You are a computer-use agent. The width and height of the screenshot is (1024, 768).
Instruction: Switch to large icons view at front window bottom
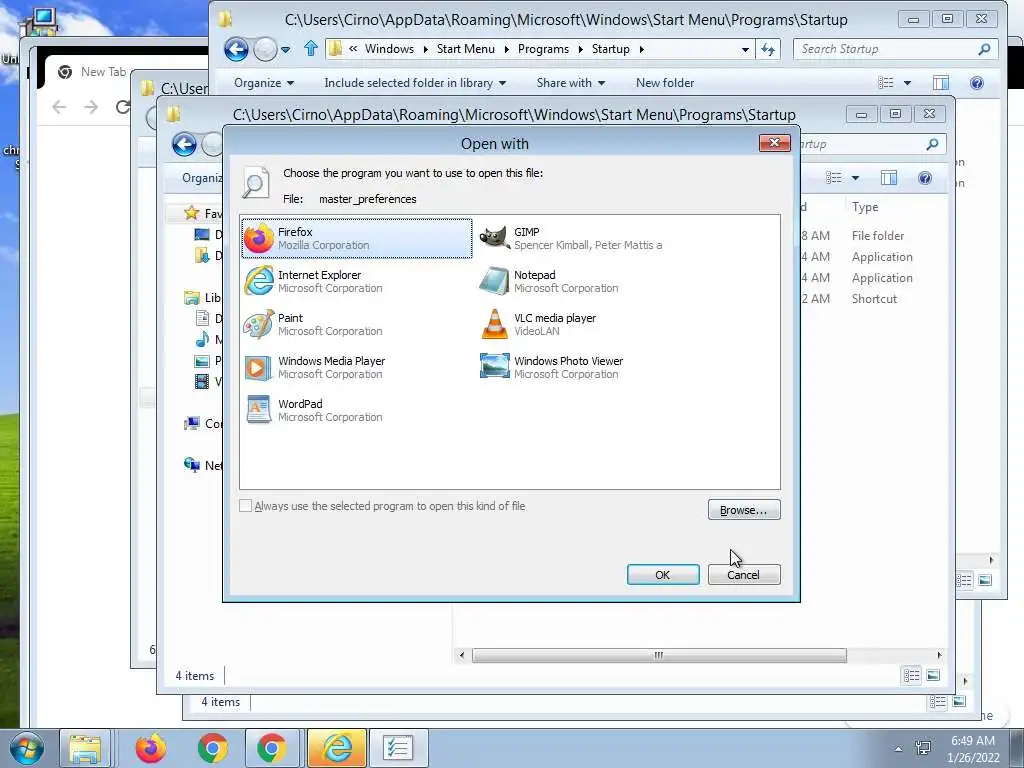(933, 675)
